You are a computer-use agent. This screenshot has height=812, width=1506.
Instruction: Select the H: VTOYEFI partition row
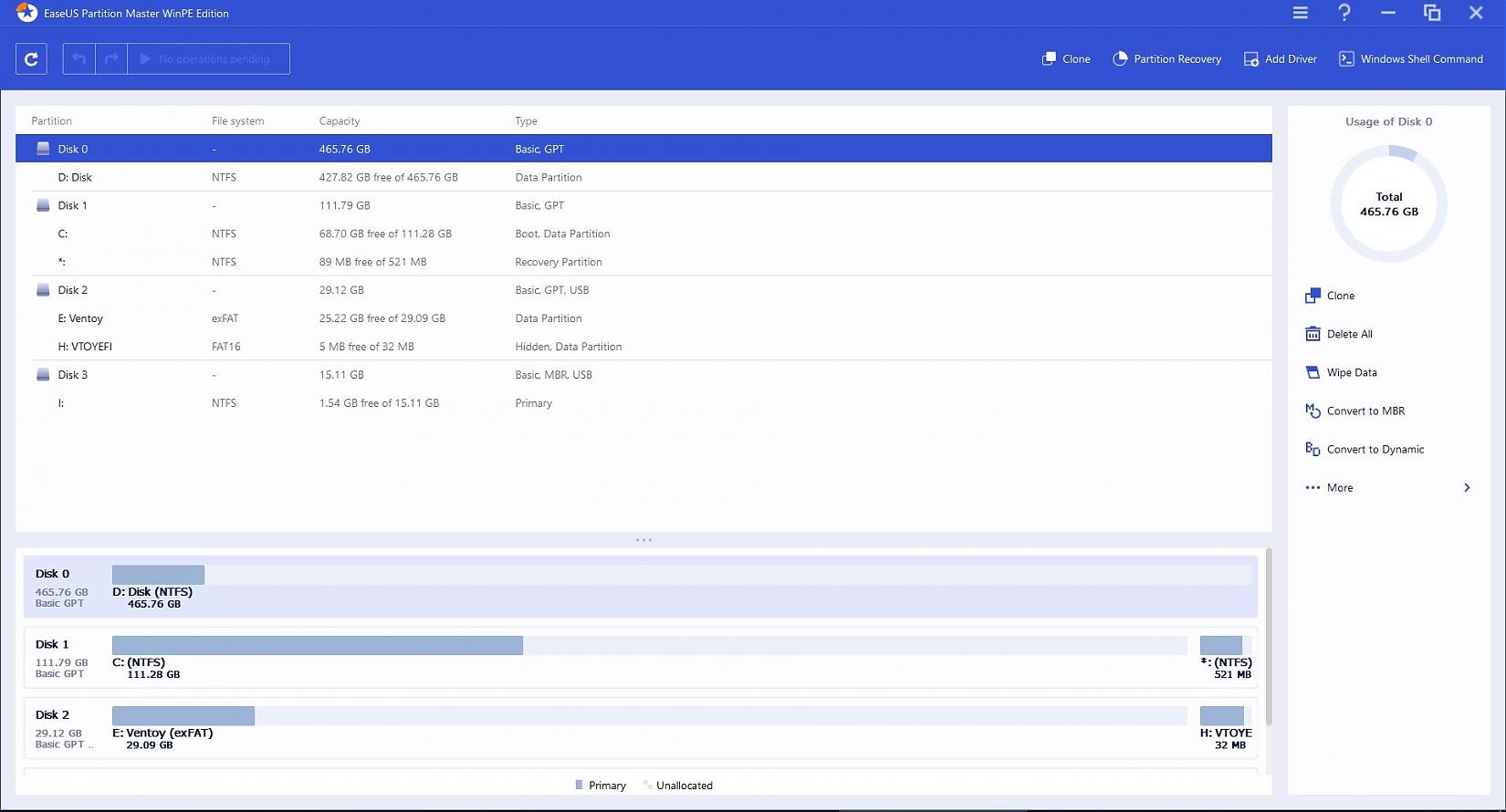coord(643,347)
